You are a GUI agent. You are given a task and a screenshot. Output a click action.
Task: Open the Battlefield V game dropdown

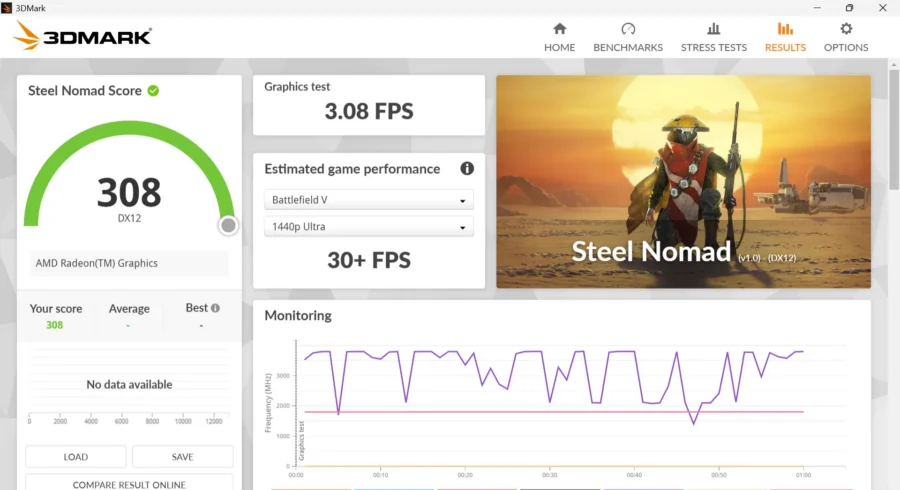(368, 200)
